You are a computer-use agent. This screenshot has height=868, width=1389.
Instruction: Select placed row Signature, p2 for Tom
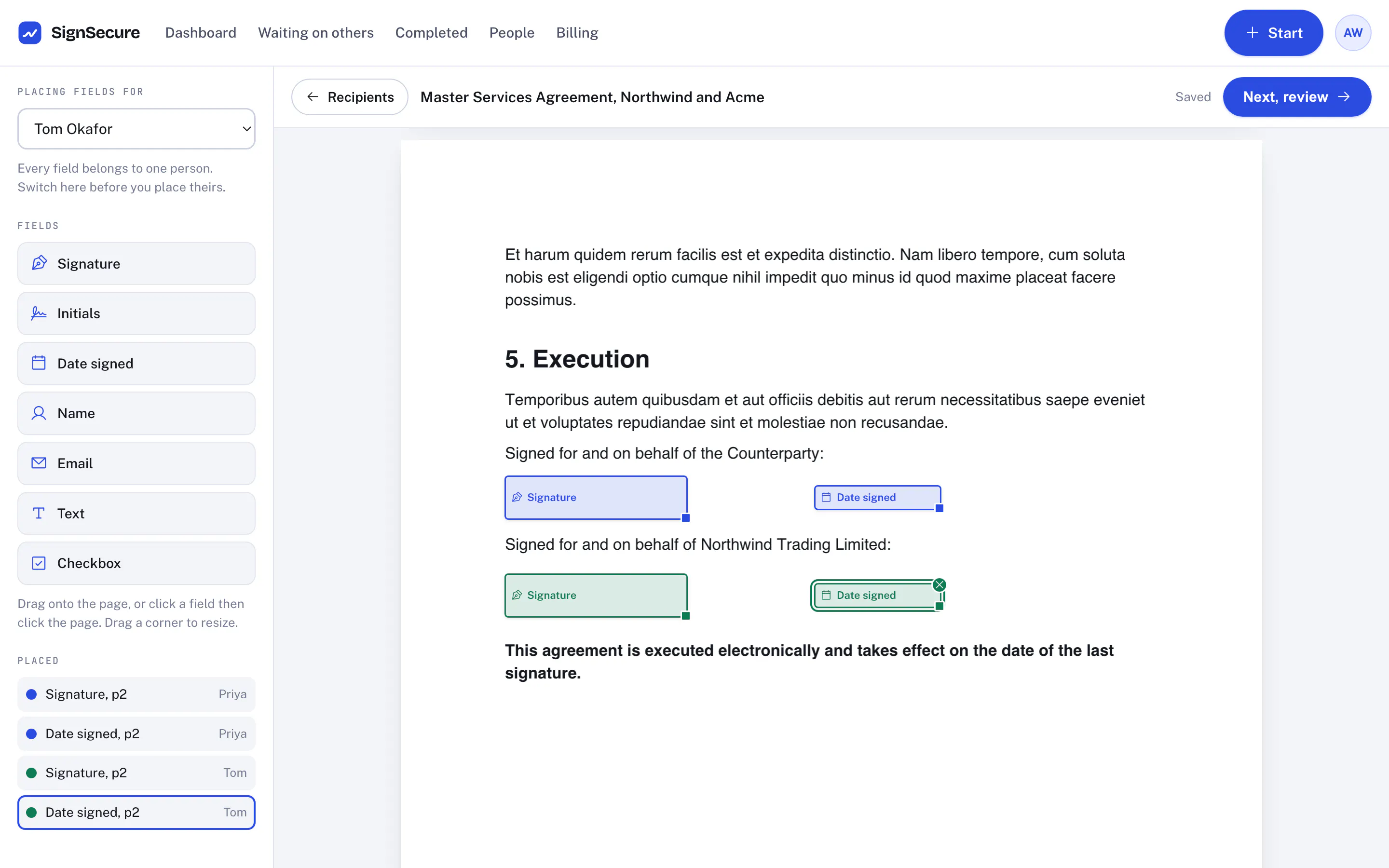coord(136,773)
